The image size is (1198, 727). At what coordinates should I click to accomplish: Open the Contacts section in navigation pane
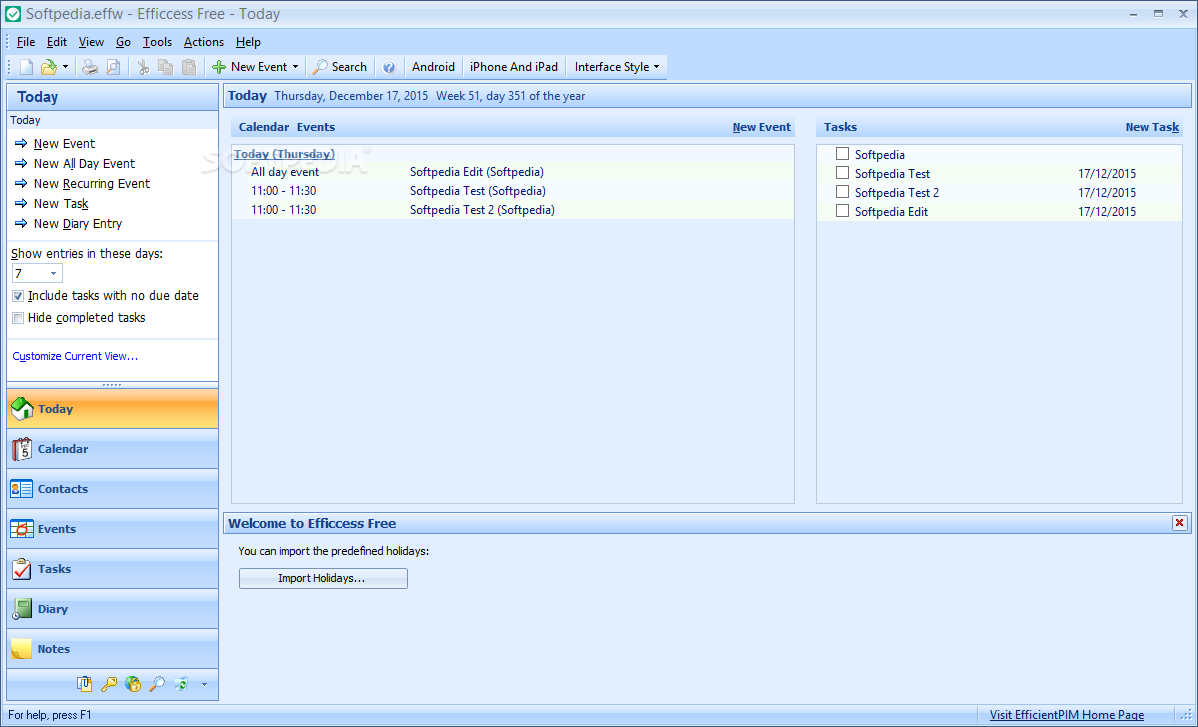[112, 489]
